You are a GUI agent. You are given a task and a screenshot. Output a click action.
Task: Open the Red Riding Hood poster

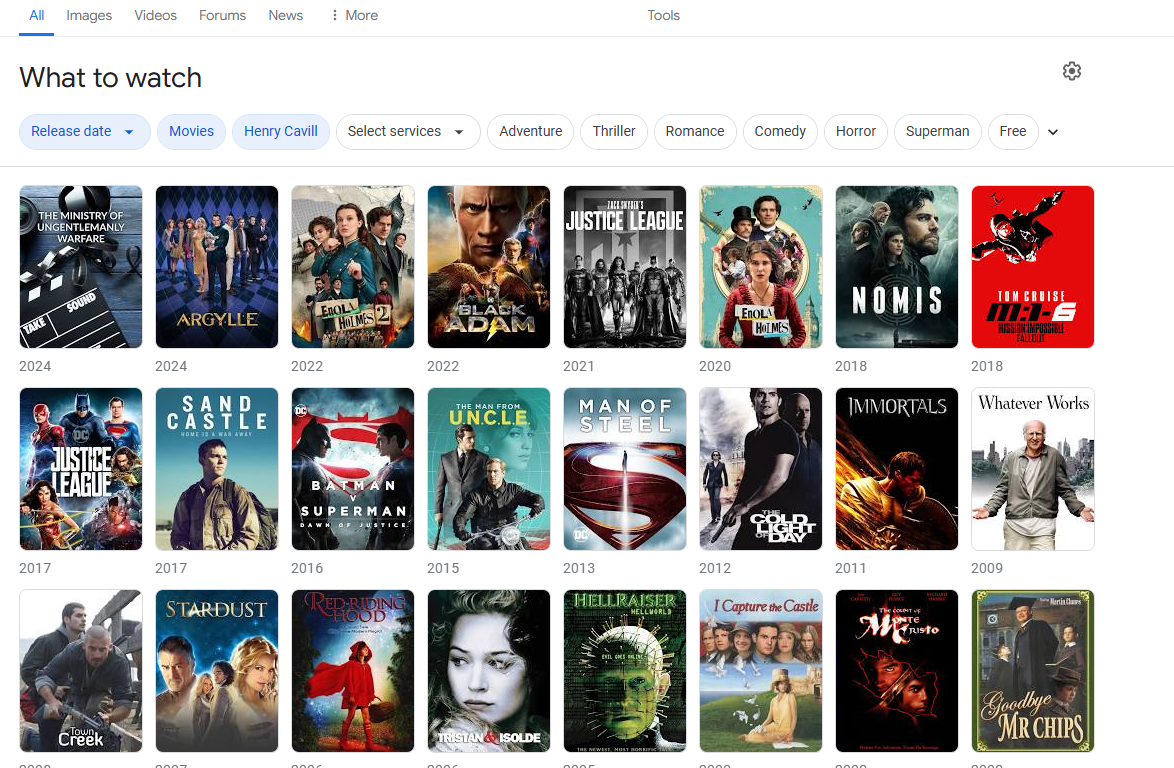pos(353,671)
